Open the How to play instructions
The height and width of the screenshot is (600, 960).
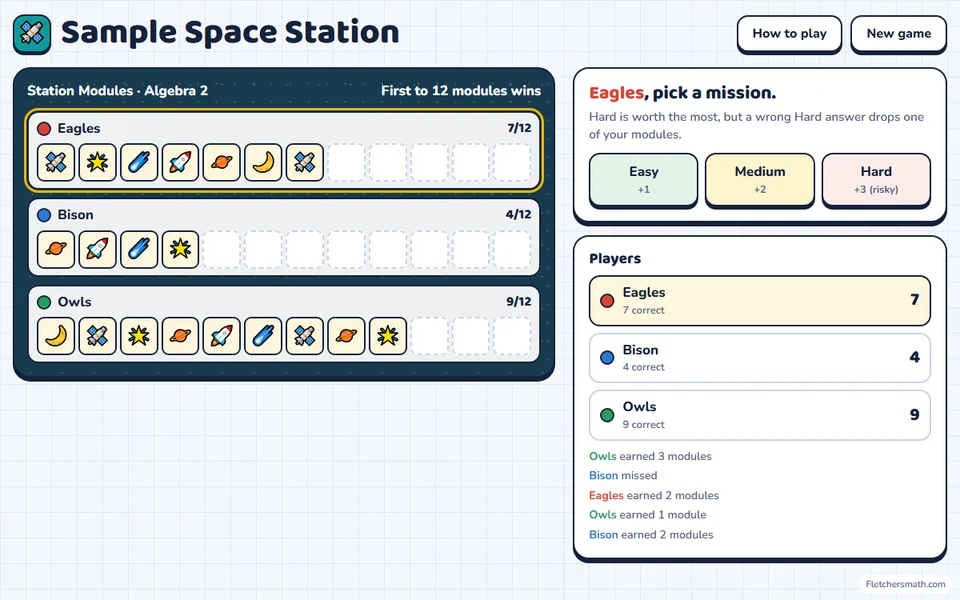pos(789,34)
